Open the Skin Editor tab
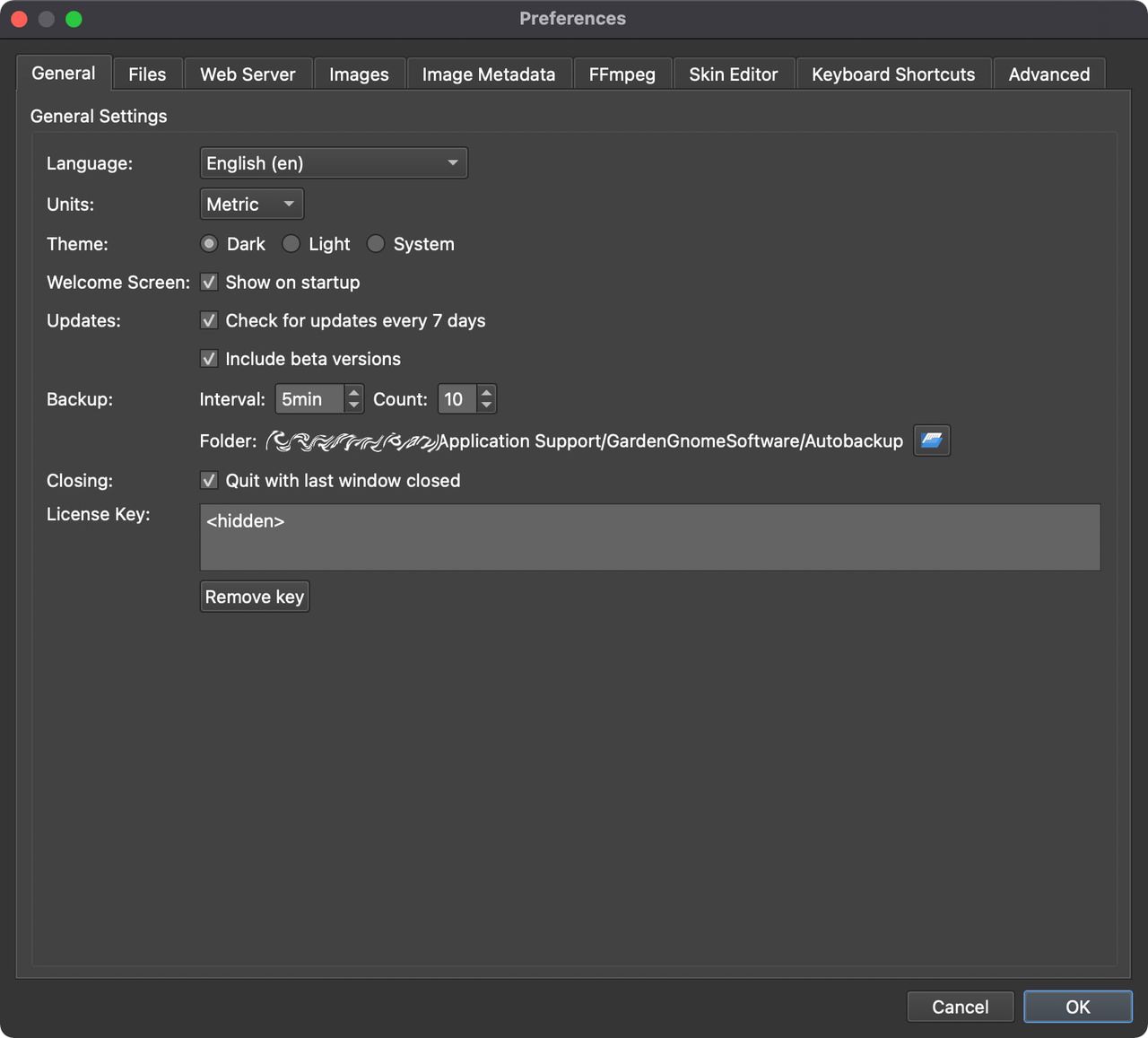The height and width of the screenshot is (1038, 1148). pyautogui.click(x=733, y=74)
